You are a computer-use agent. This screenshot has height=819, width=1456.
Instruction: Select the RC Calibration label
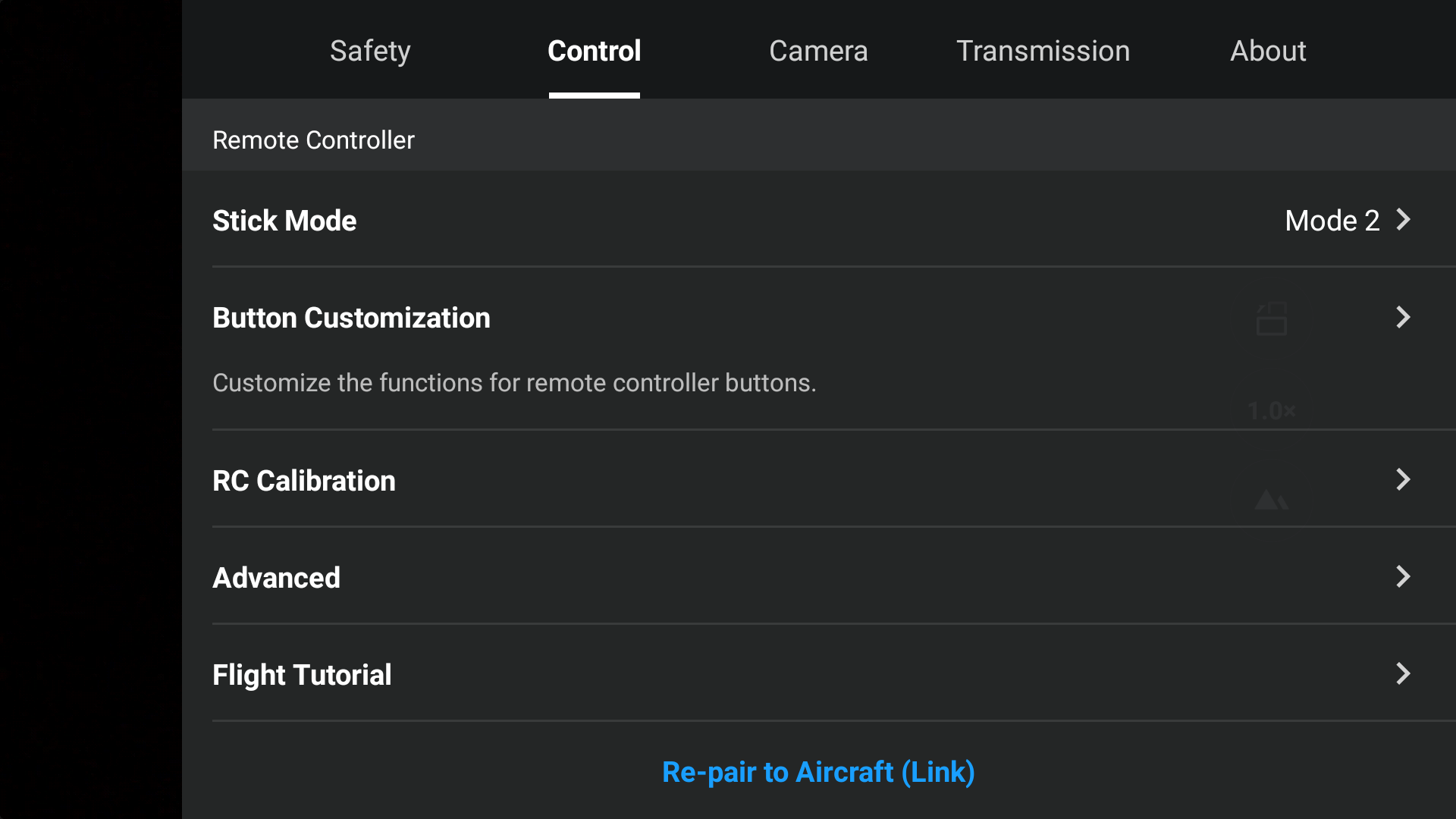(x=304, y=481)
